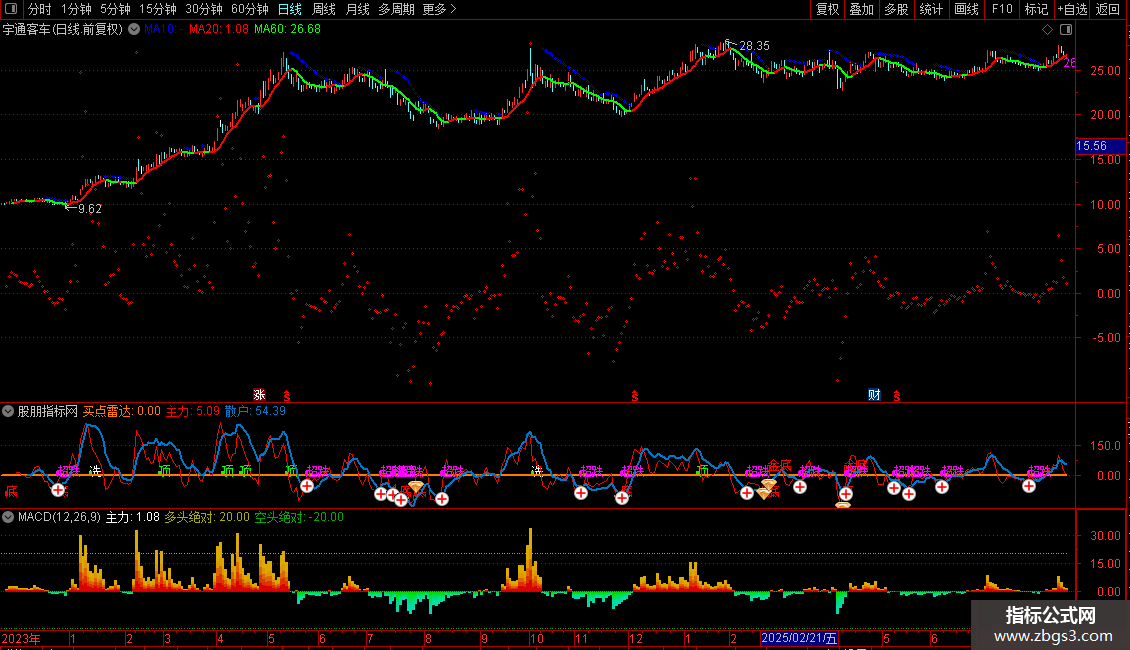Click the plus signal right of the August diamond

point(442,498)
